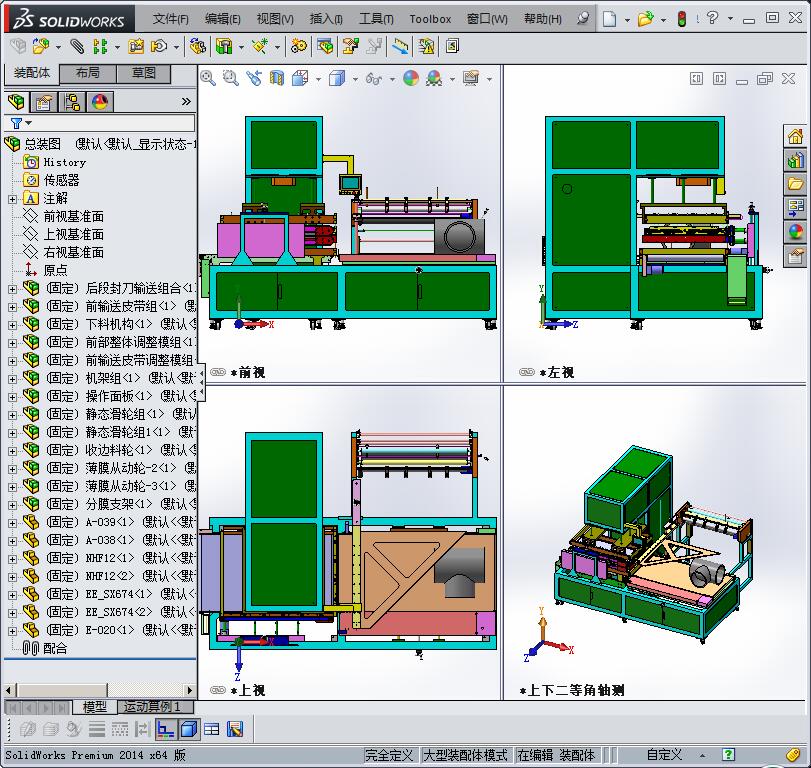Click the link views icon beside 上視

point(218,690)
